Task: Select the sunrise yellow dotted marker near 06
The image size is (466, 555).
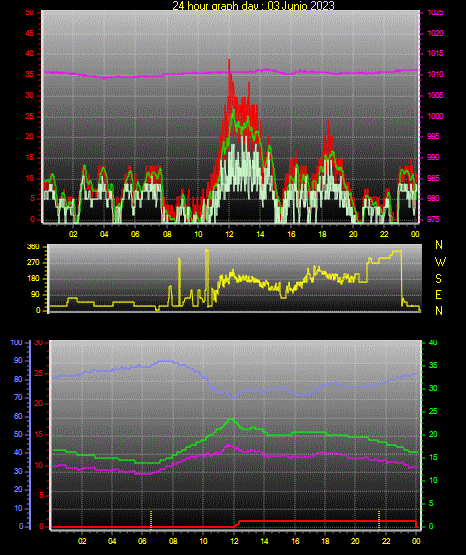Action: (151, 520)
